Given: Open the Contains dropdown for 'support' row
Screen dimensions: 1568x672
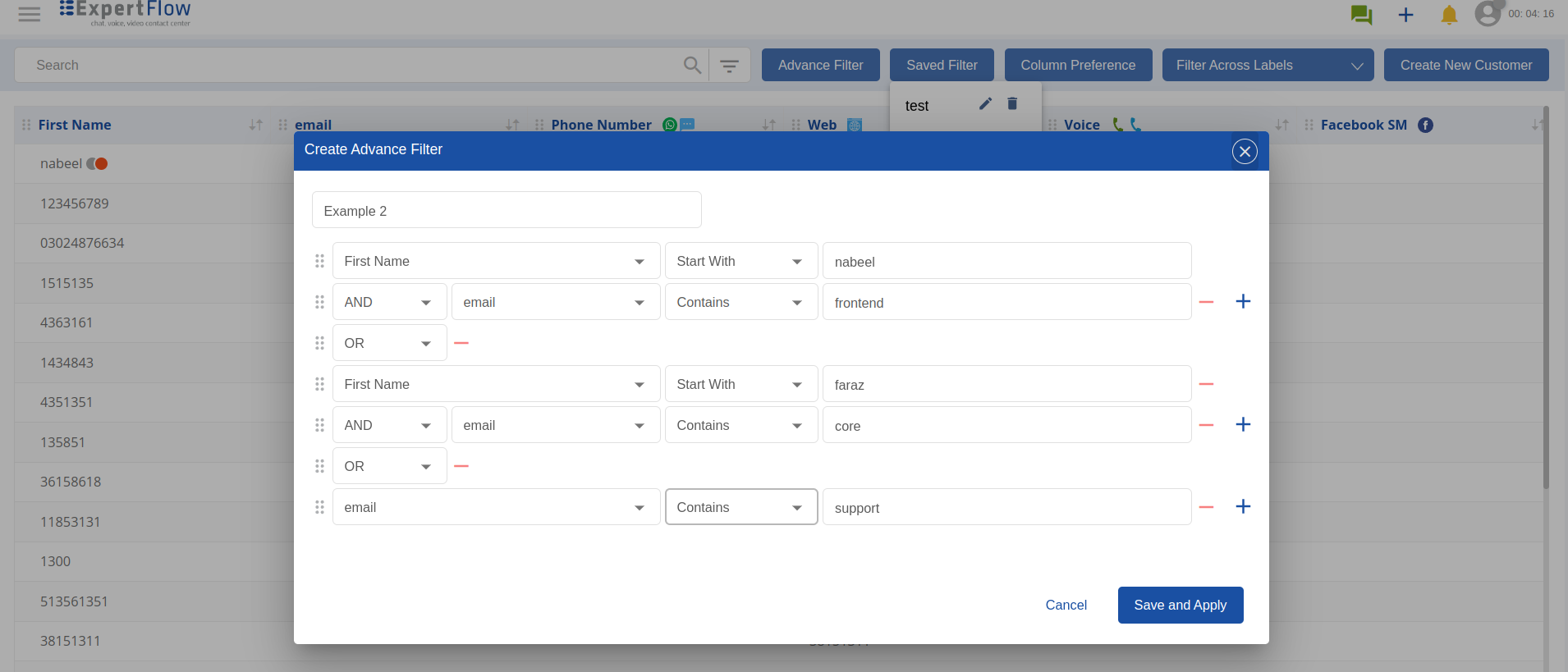Looking at the screenshot, I should coord(740,507).
